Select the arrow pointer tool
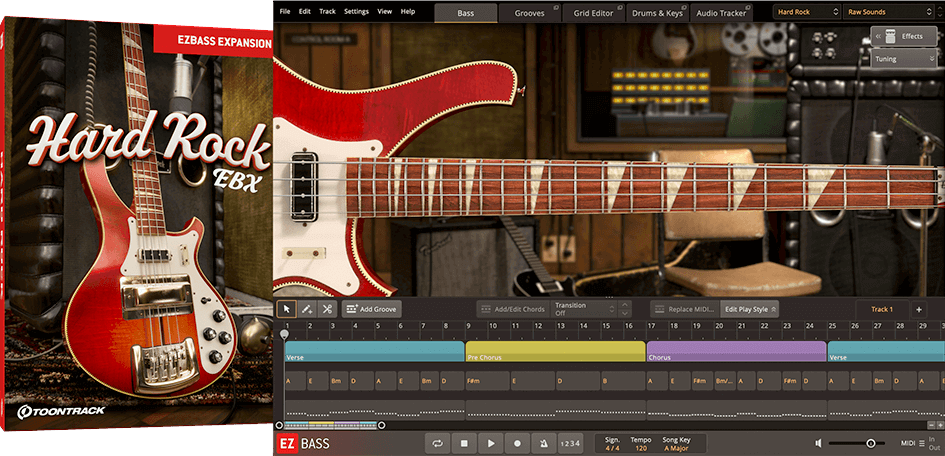The width and height of the screenshot is (945, 456). point(287,309)
